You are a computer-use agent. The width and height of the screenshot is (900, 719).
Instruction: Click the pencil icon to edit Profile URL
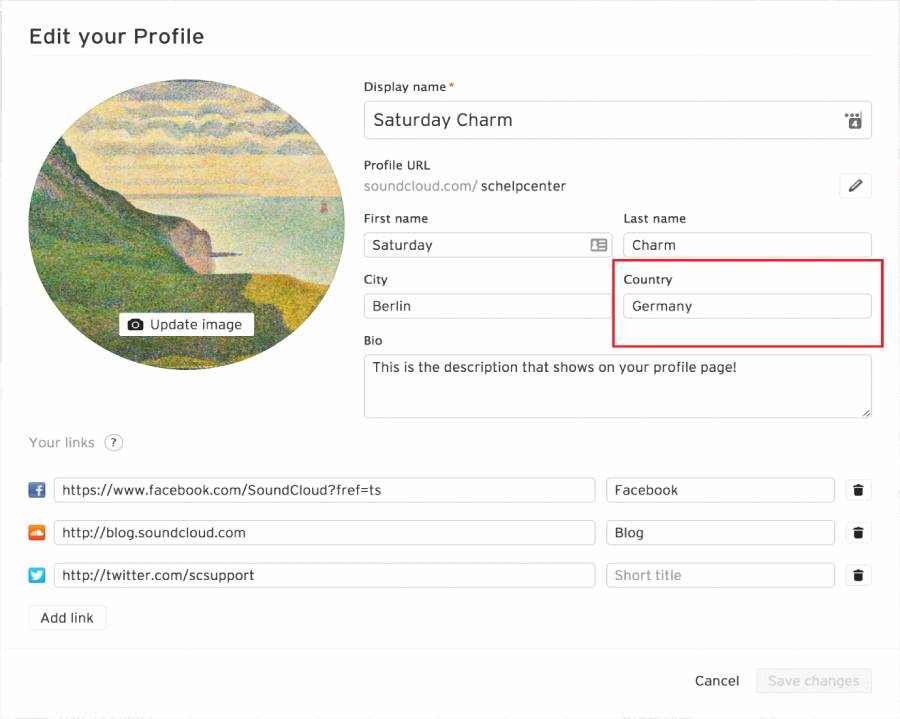pyautogui.click(x=855, y=186)
